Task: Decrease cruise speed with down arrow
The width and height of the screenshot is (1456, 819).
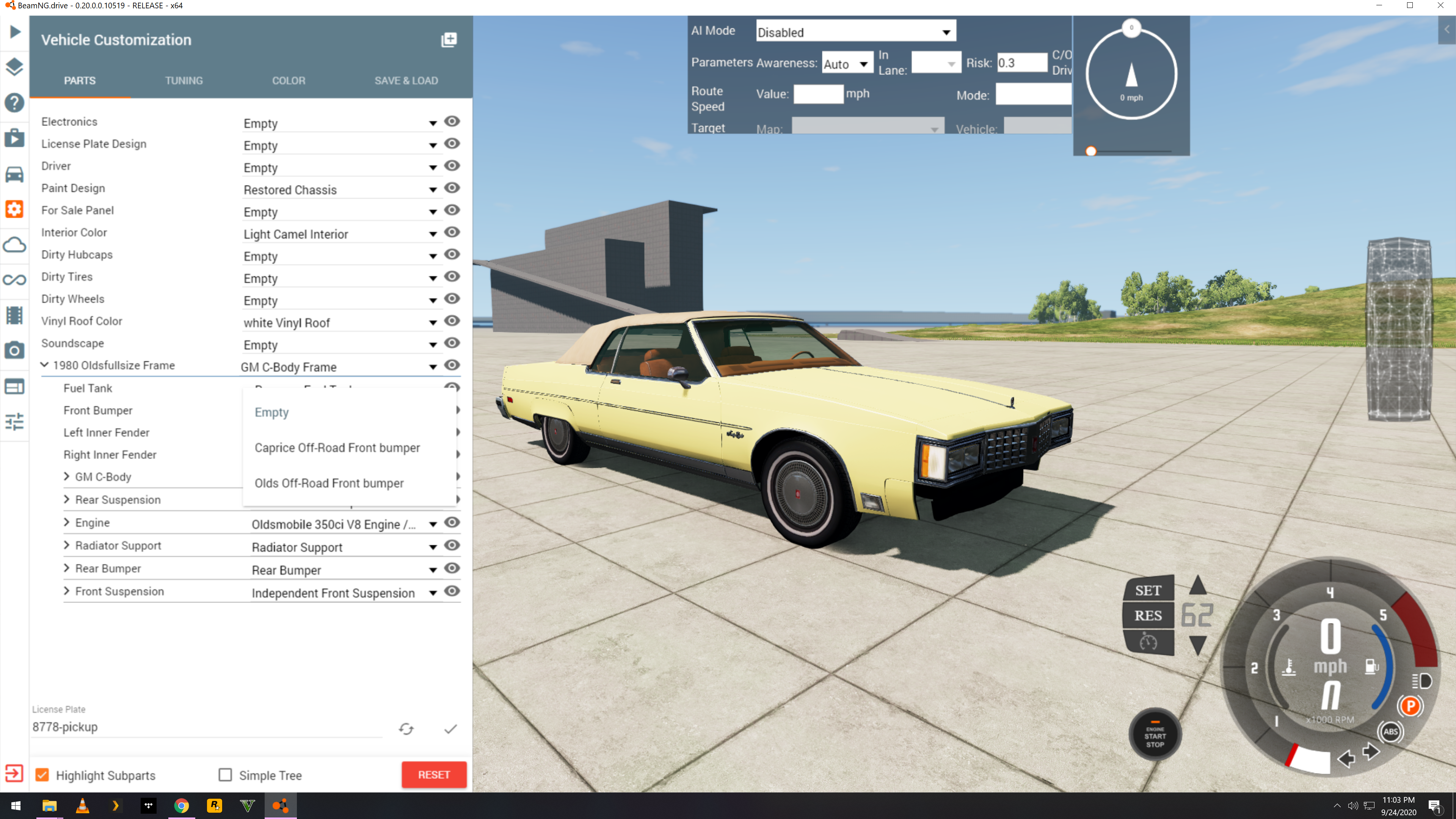Action: pyautogui.click(x=1198, y=645)
